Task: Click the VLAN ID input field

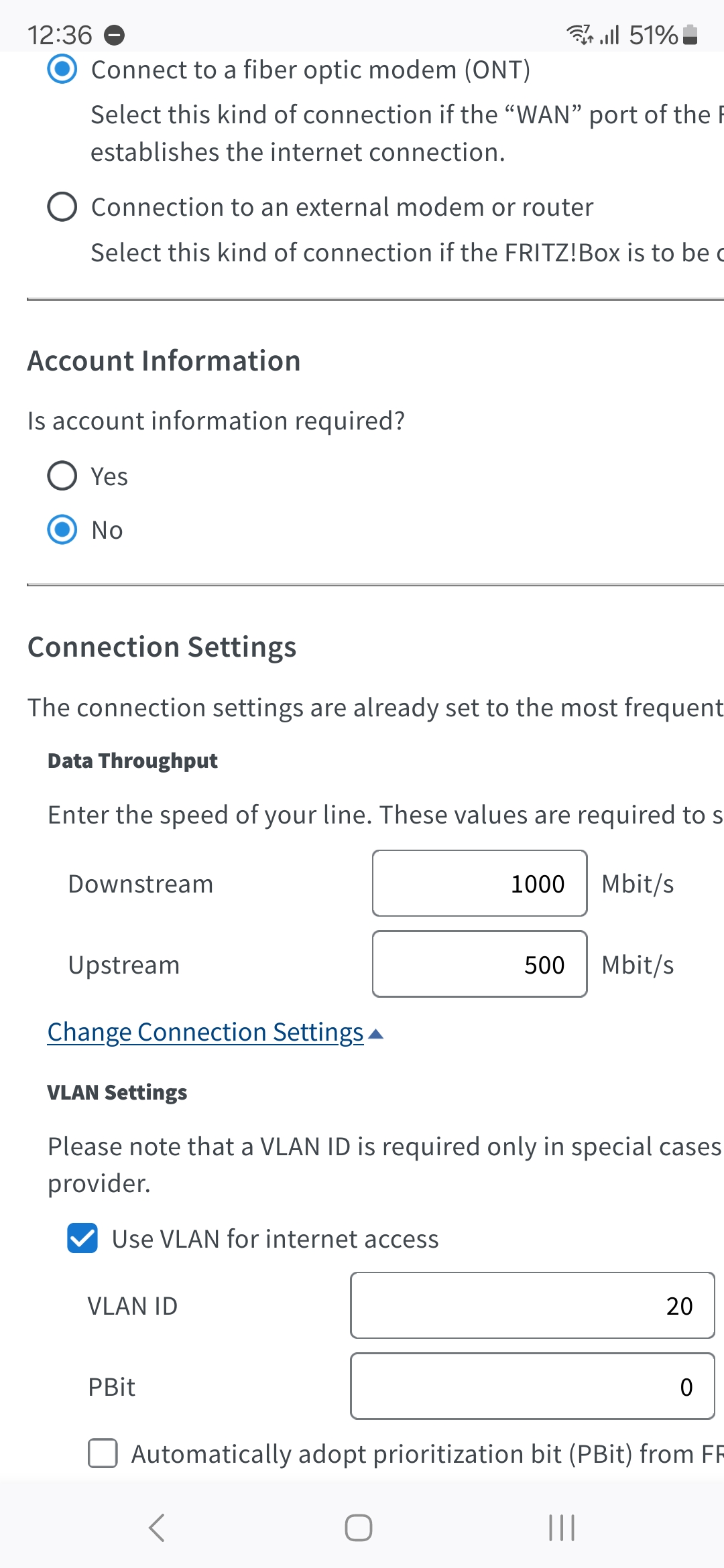Action: (x=532, y=1305)
